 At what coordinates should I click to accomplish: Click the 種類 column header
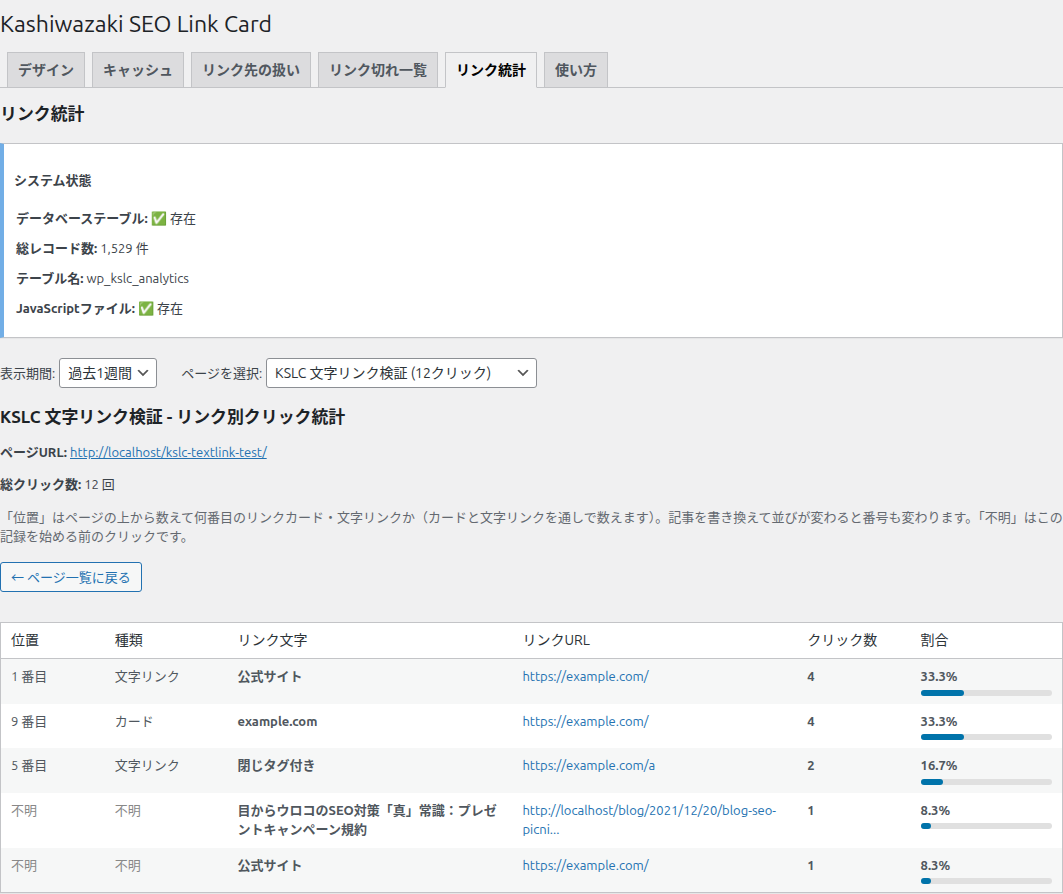tap(129, 641)
